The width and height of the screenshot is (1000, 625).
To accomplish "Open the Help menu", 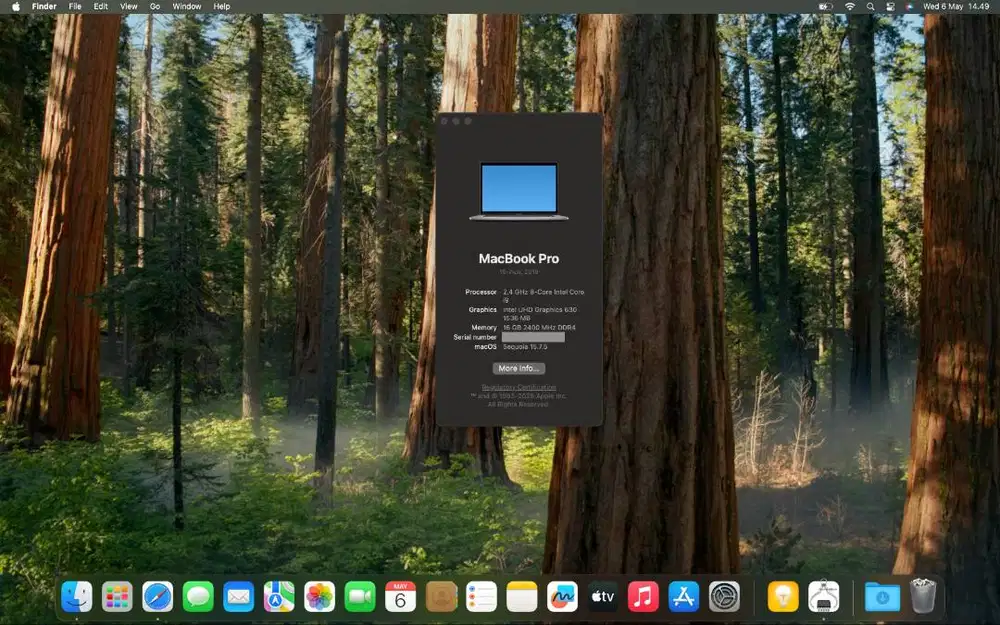I will 222,6.
